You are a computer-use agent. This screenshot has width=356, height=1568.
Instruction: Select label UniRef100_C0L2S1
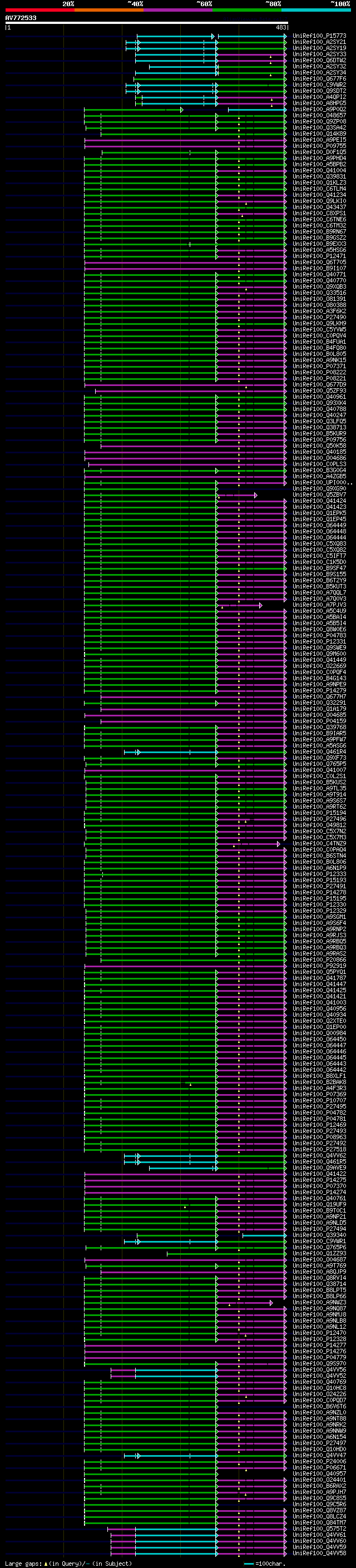point(319,776)
